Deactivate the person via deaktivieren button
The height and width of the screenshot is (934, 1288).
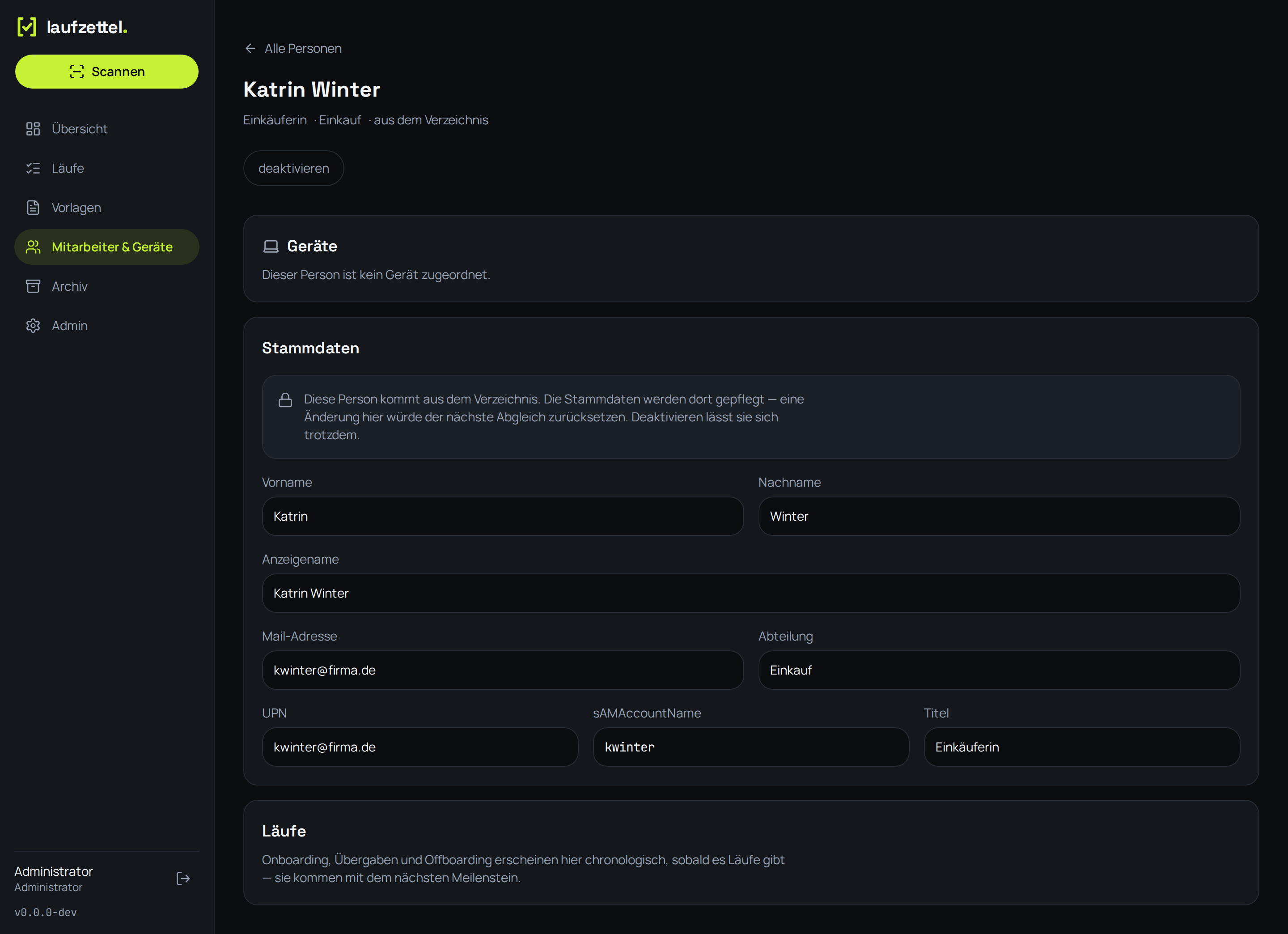[294, 168]
